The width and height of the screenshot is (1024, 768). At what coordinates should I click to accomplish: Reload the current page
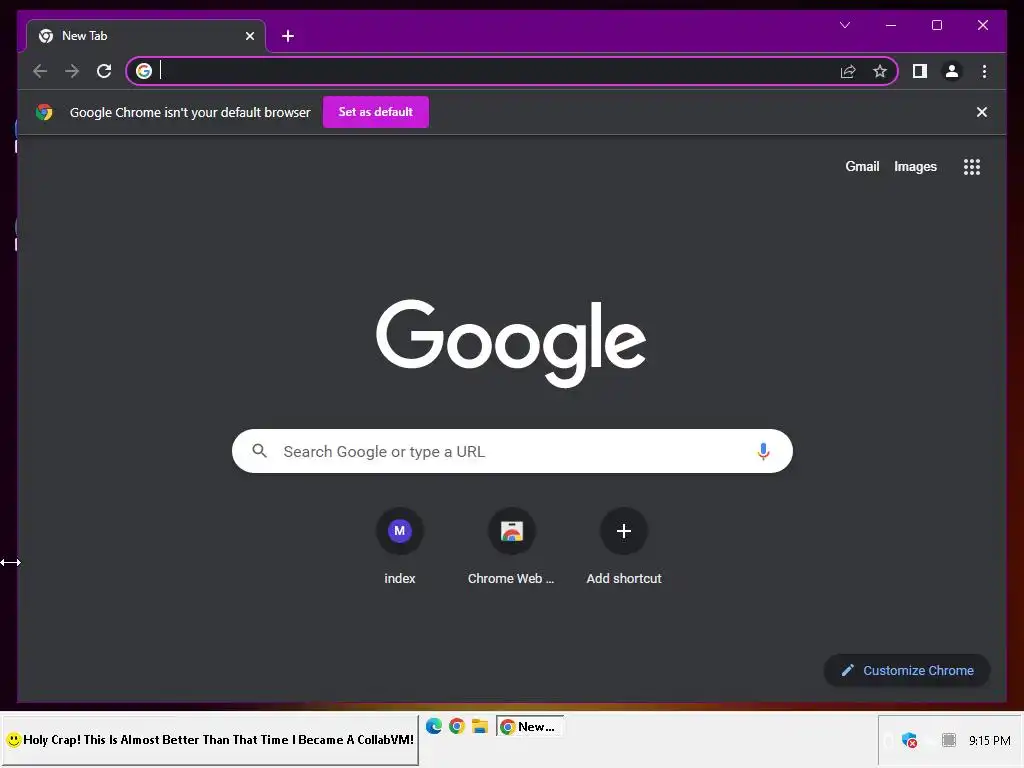pos(104,71)
